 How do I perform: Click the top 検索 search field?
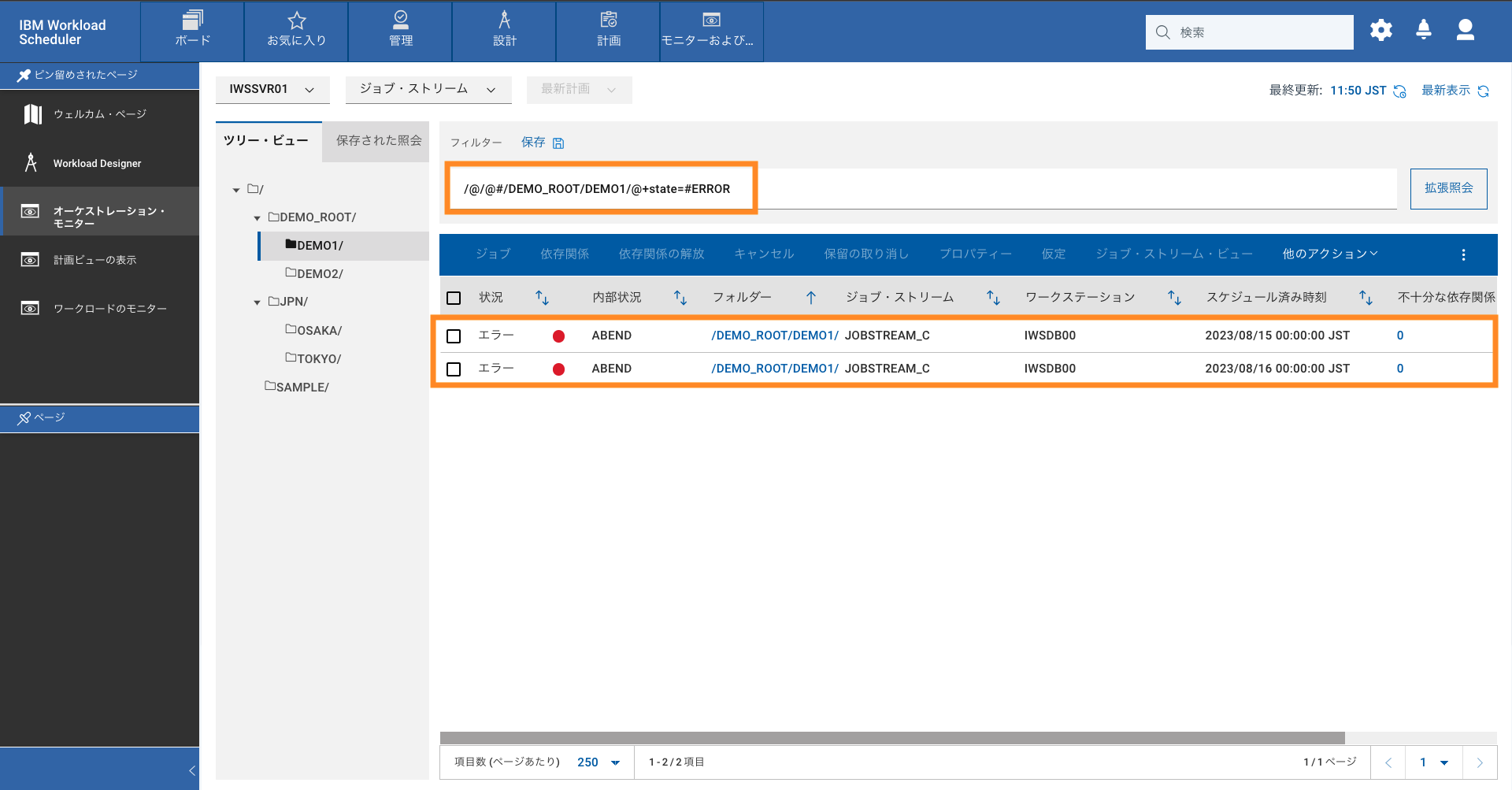(1249, 32)
